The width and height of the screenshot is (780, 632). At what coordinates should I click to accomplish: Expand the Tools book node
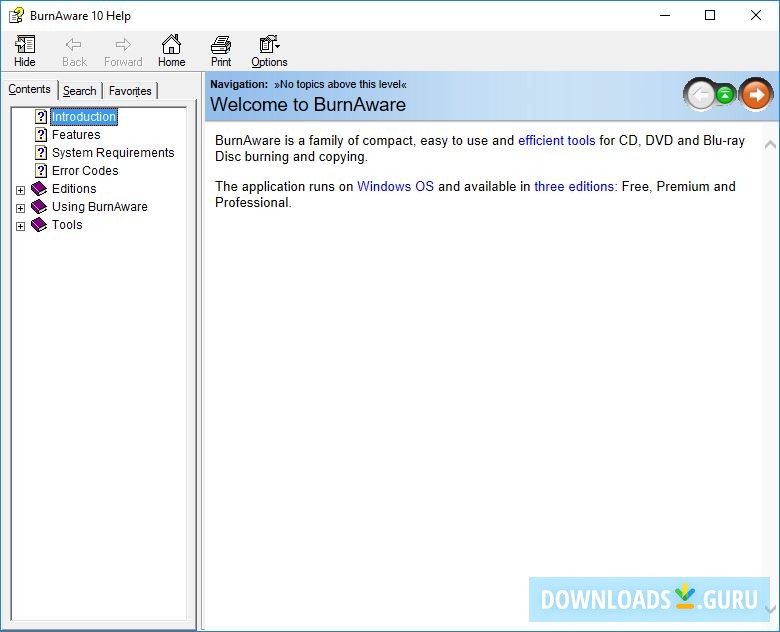click(20, 226)
